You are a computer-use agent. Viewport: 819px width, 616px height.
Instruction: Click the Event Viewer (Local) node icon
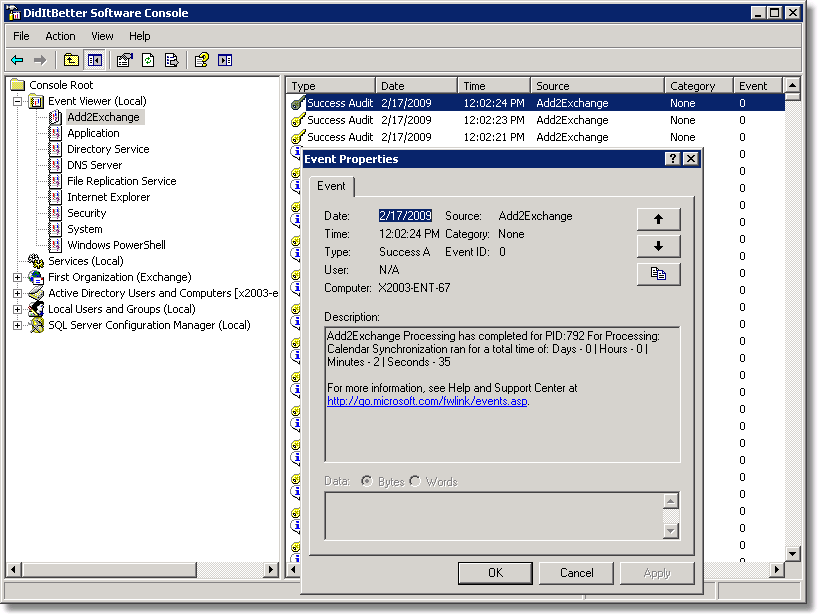point(36,101)
